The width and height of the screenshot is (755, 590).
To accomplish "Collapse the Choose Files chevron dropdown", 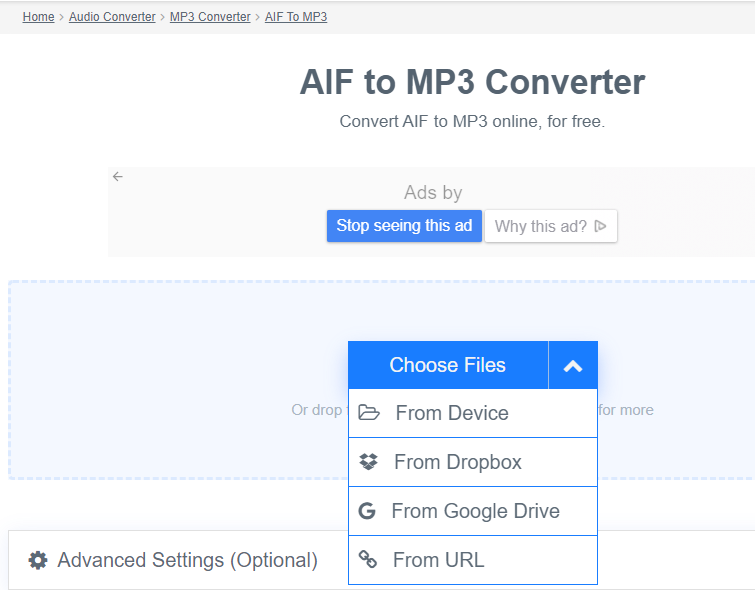I will pos(573,366).
